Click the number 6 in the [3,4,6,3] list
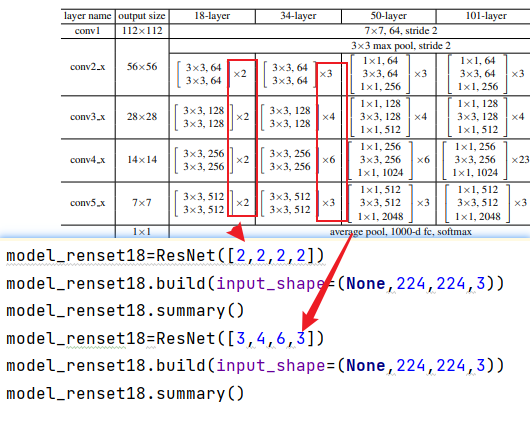This screenshot has height=434, width=530. (x=281, y=338)
